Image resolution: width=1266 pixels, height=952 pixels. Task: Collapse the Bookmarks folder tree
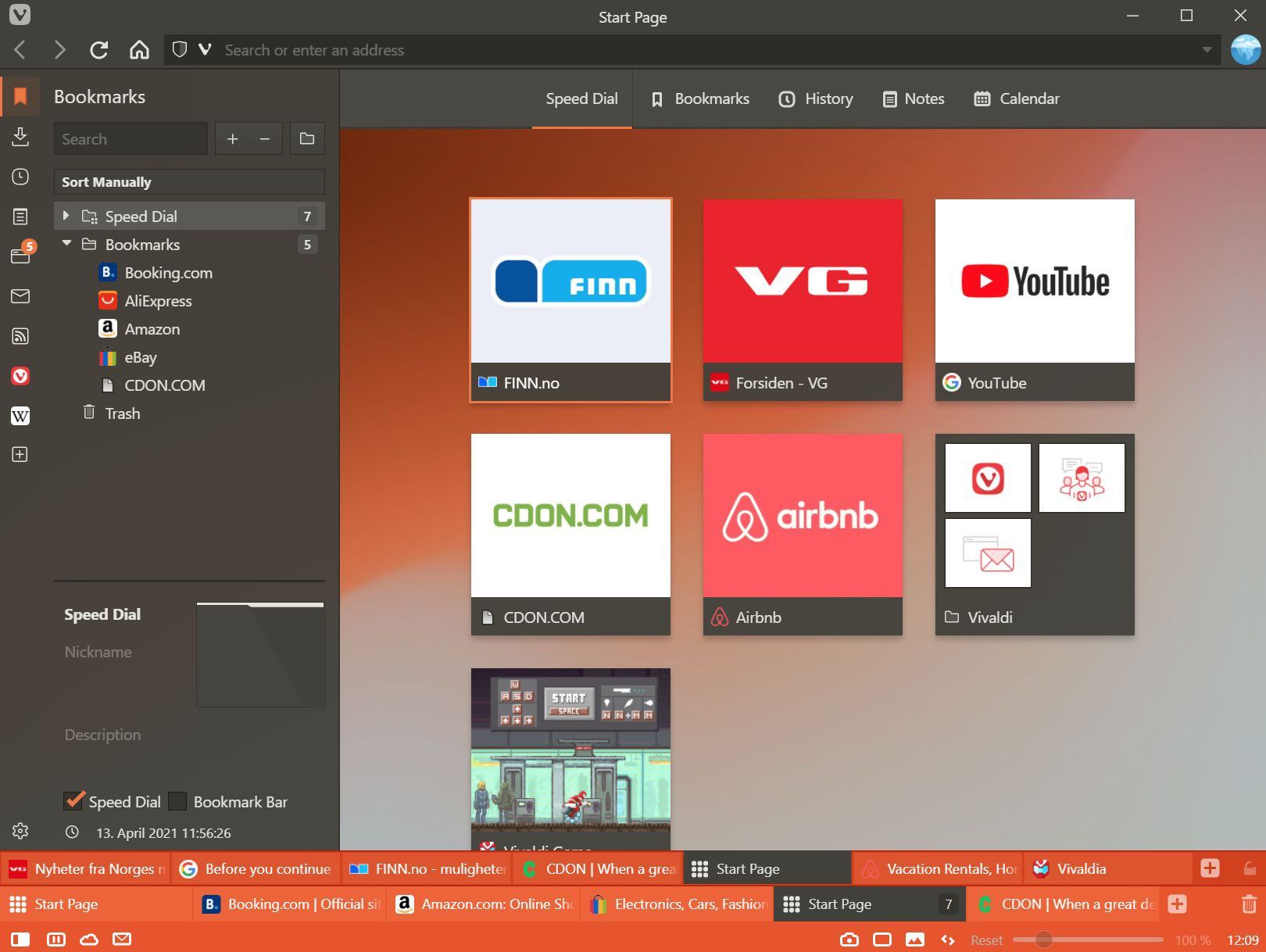pyautogui.click(x=66, y=244)
